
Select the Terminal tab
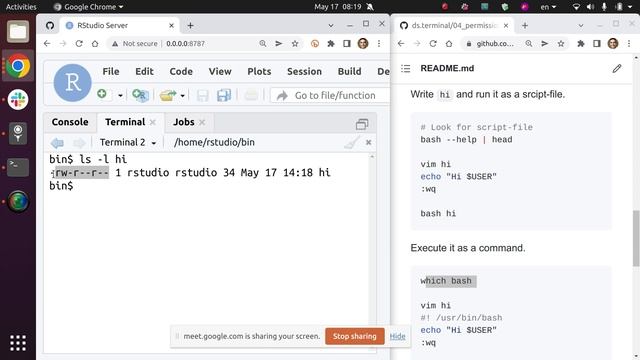tap(125, 122)
